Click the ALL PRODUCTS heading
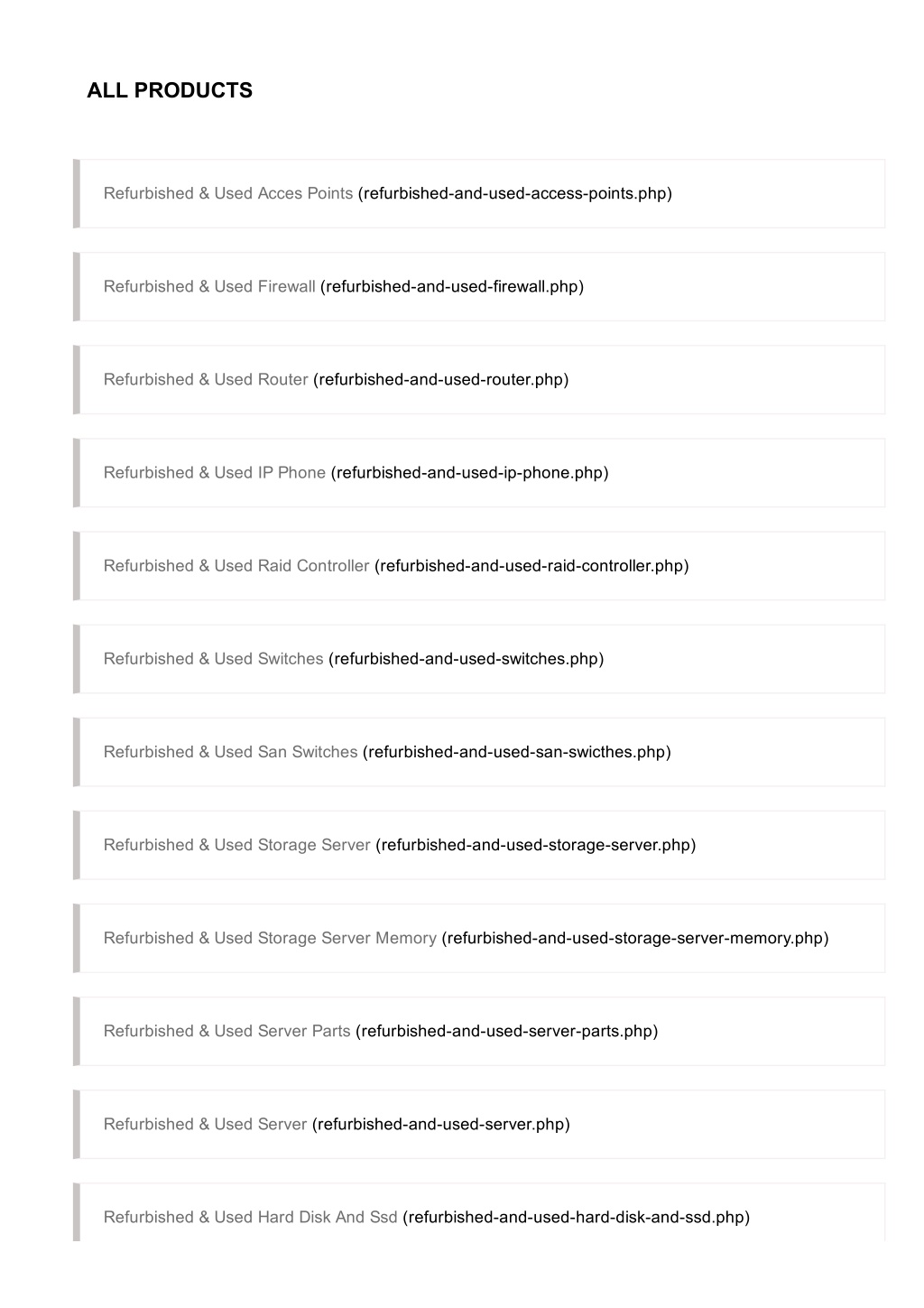 pos(170,90)
